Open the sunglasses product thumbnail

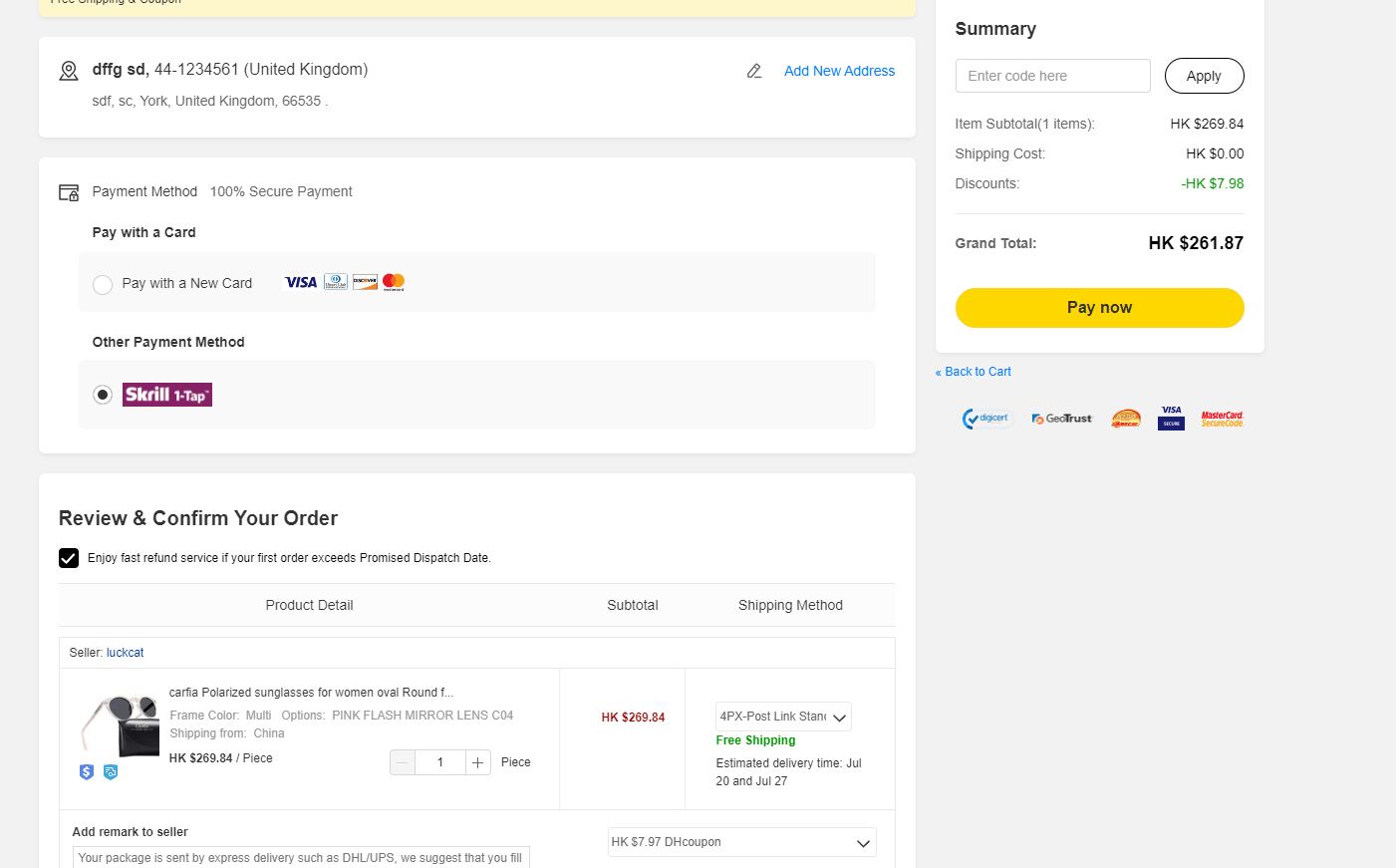[120, 724]
